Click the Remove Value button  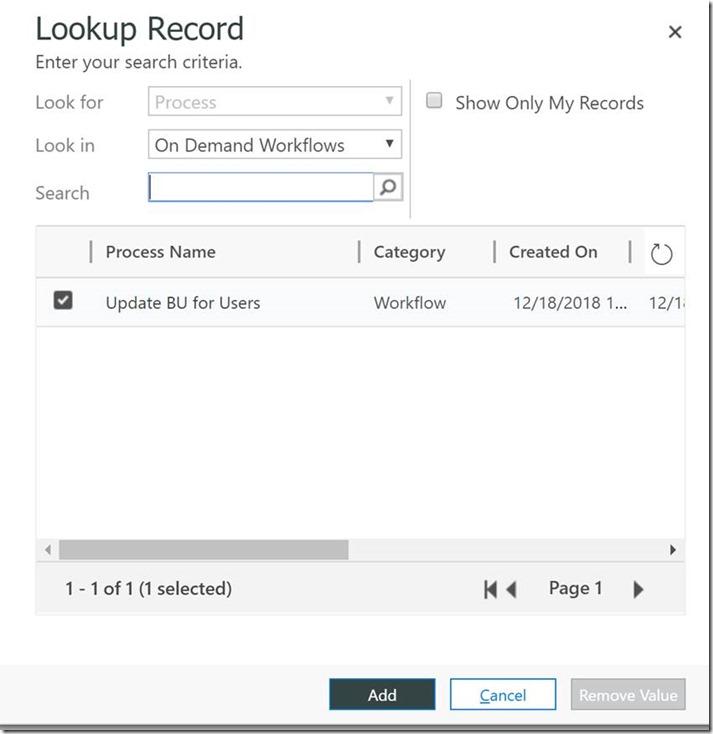point(628,695)
